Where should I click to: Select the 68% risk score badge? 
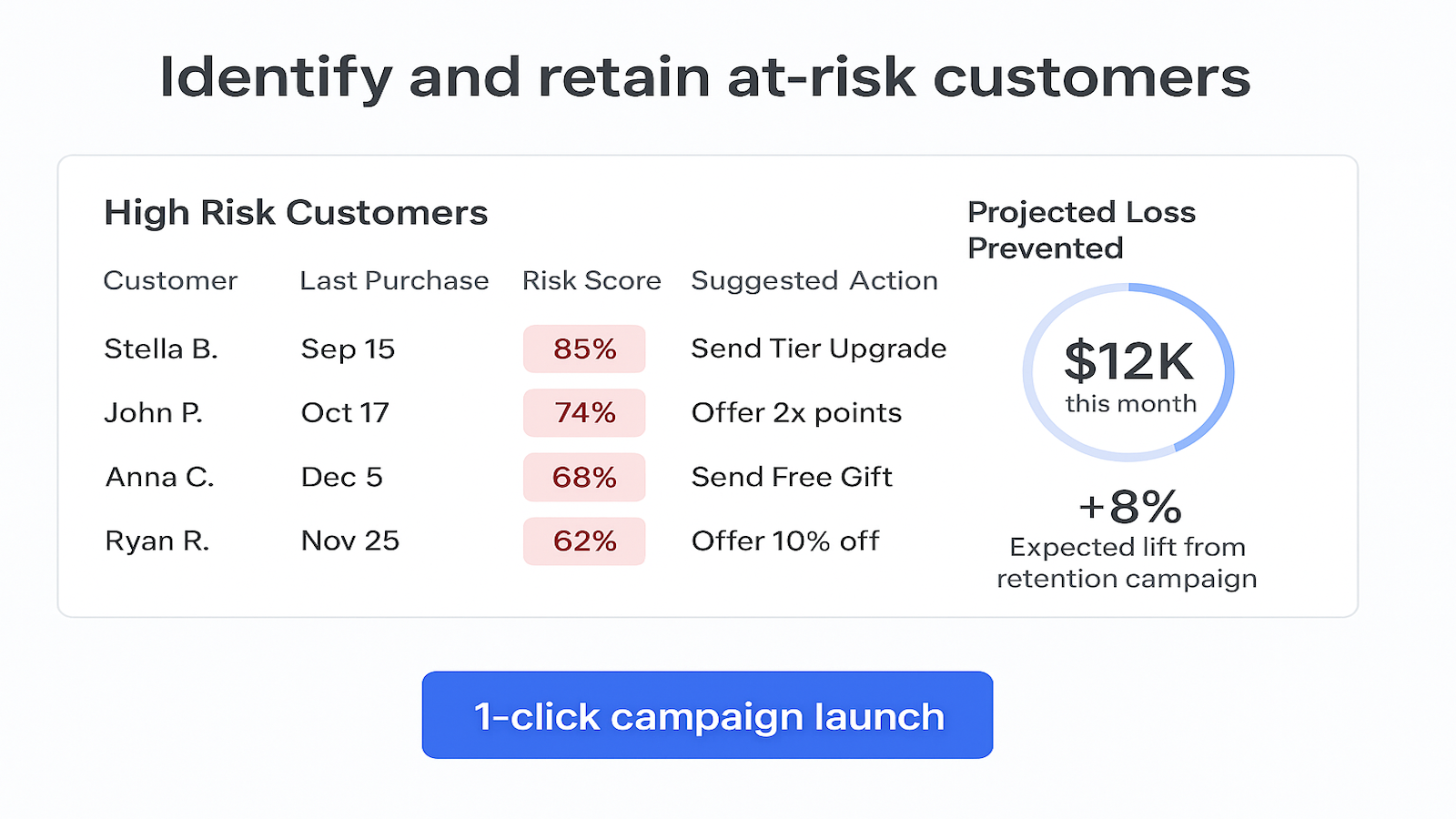coord(584,477)
